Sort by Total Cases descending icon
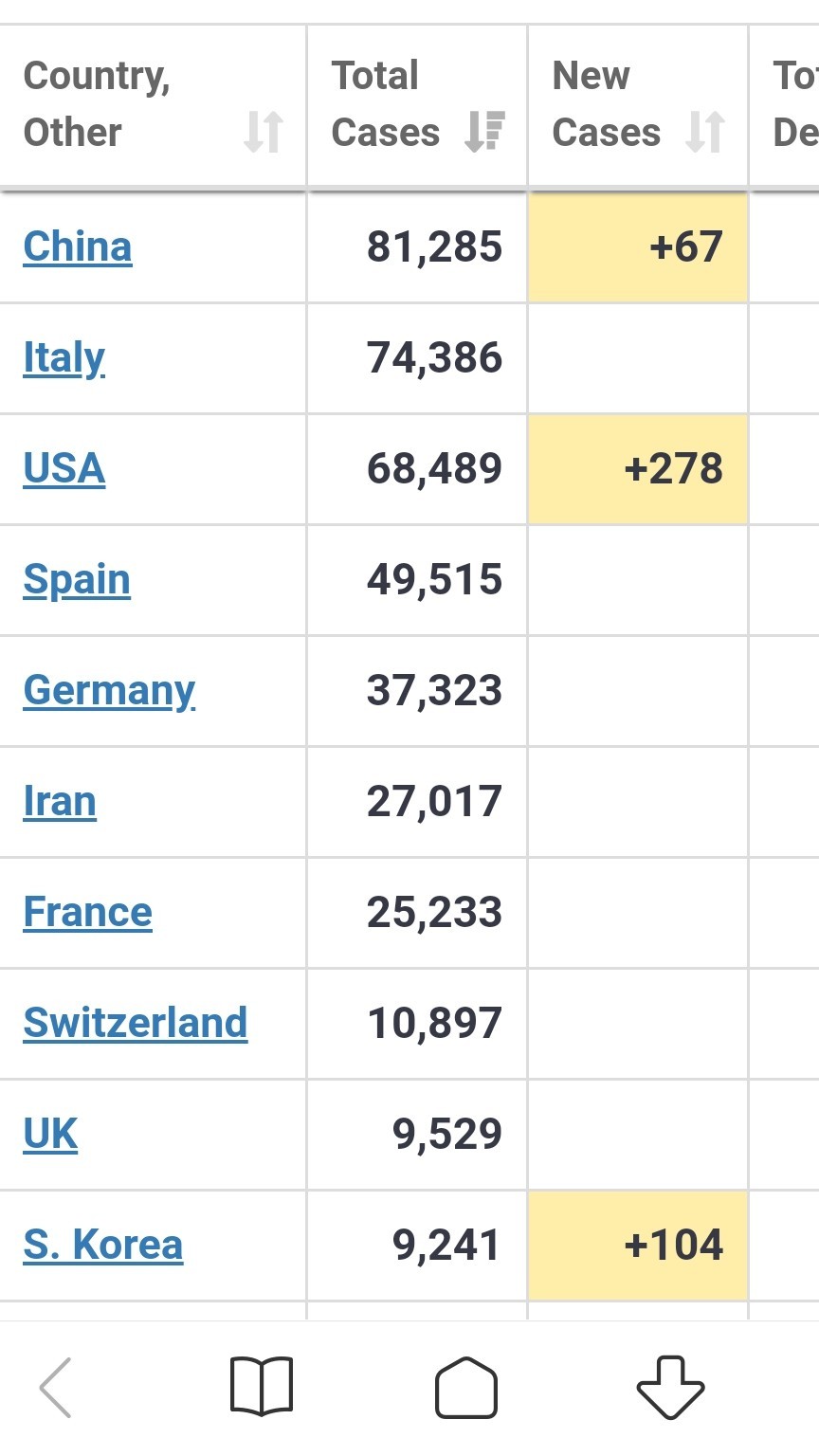 [484, 132]
